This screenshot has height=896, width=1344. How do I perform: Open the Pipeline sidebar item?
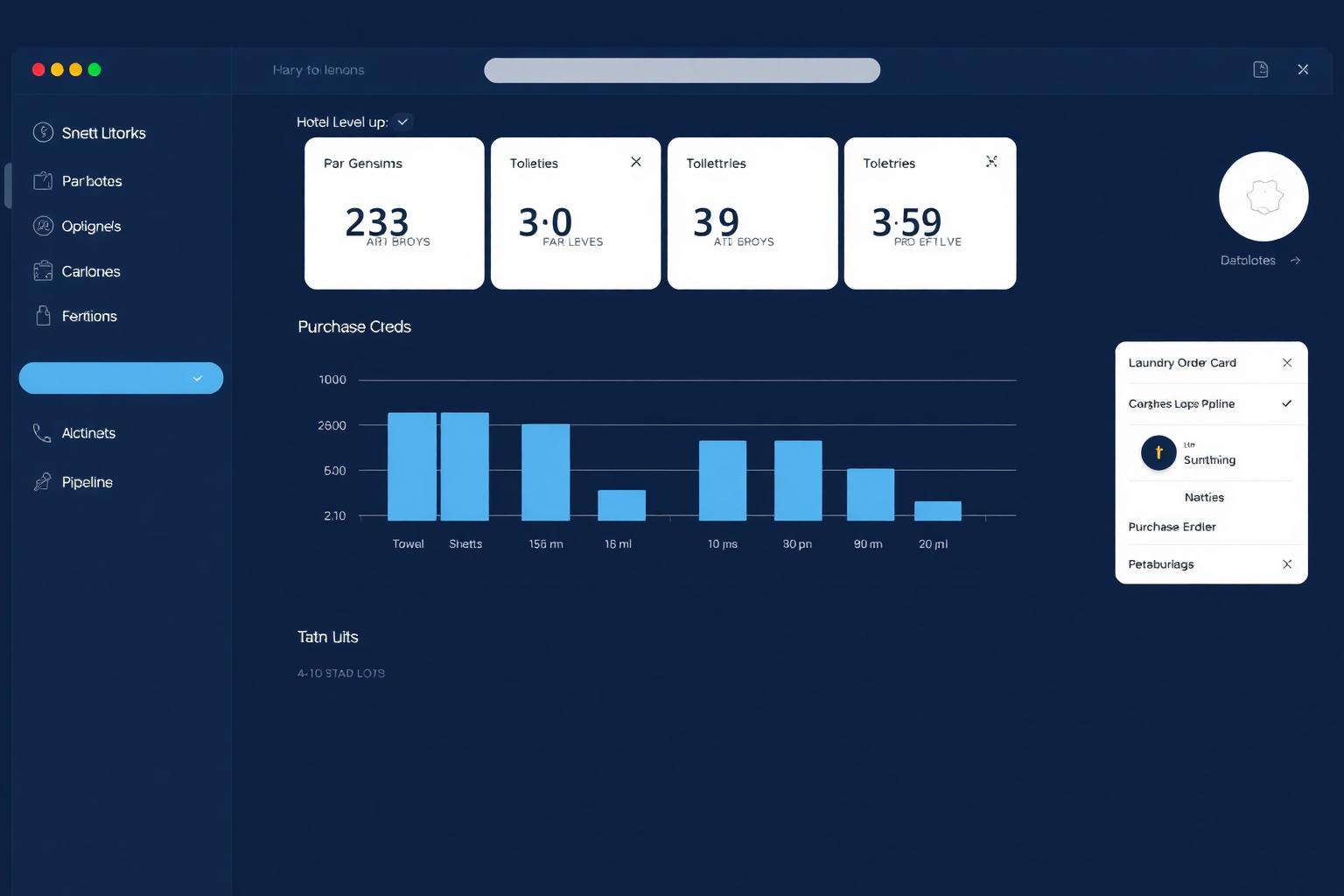click(x=87, y=482)
